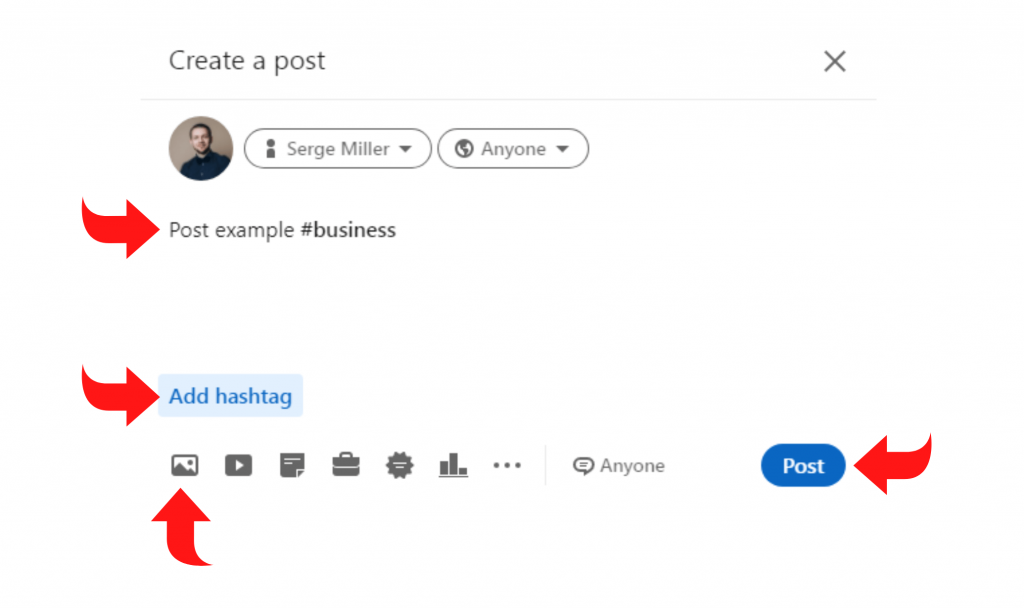Click the Create a post header text
The height and width of the screenshot is (608, 1024).
click(246, 60)
